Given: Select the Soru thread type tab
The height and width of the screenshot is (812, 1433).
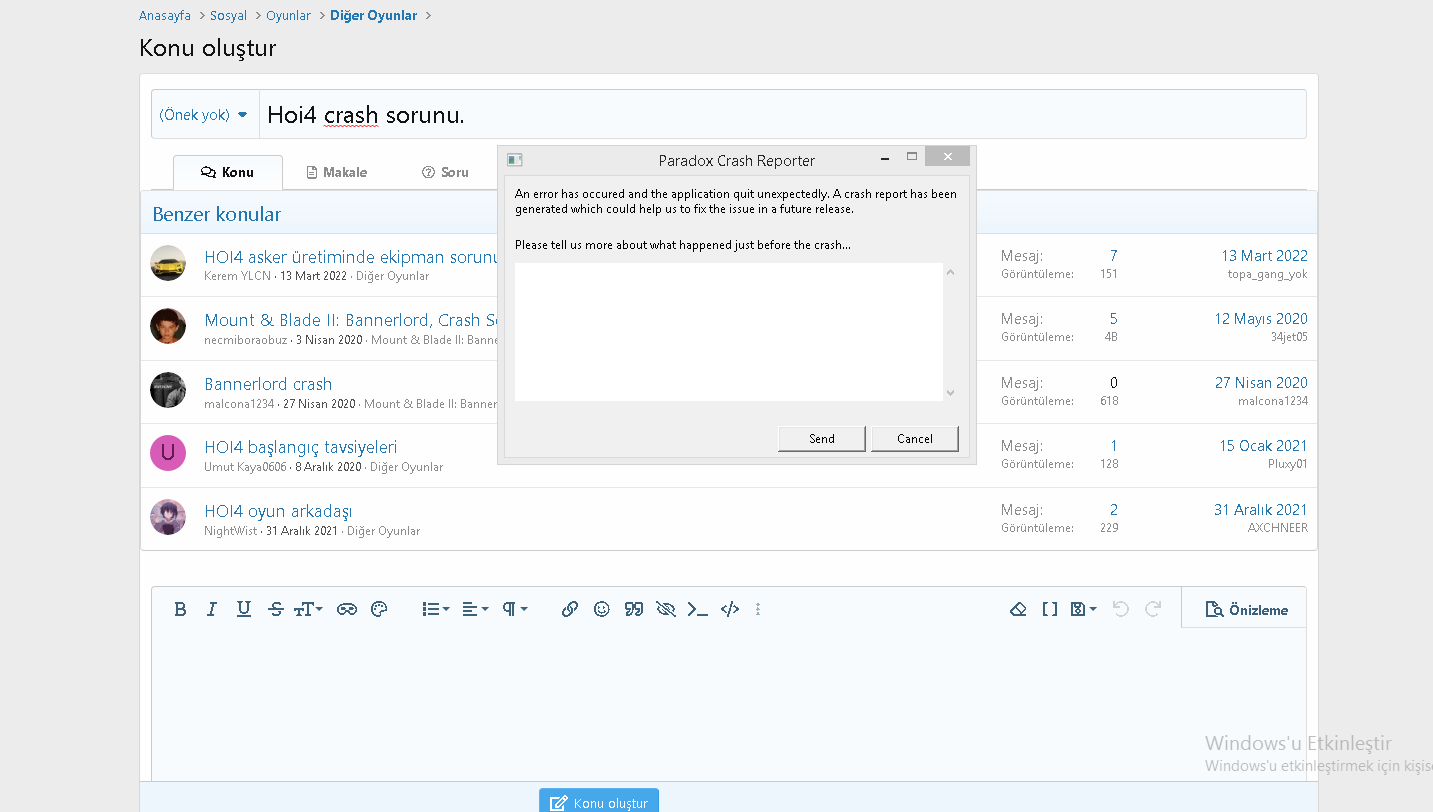Looking at the screenshot, I should click(445, 172).
